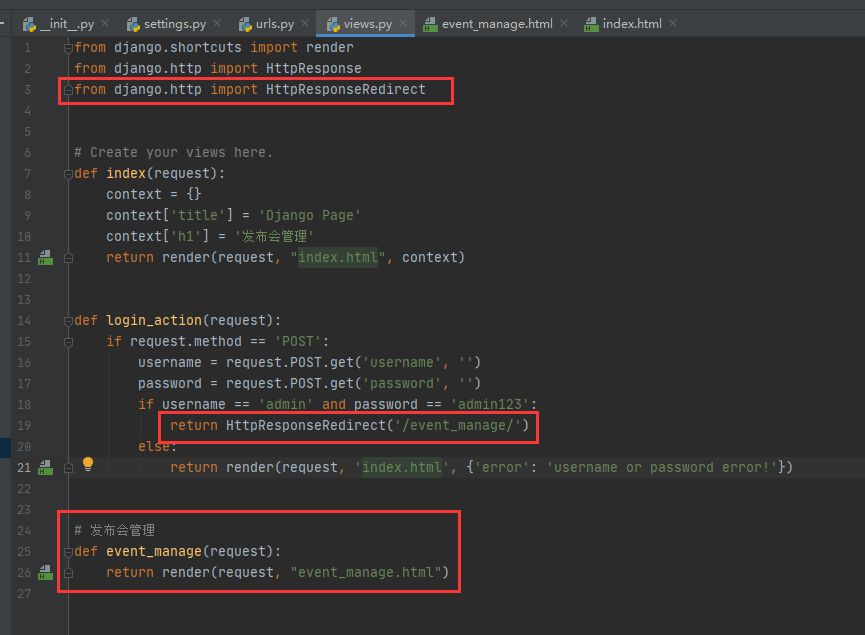This screenshot has height=635, width=865.
Task: Switch to the urls.py tab
Action: tap(274, 24)
